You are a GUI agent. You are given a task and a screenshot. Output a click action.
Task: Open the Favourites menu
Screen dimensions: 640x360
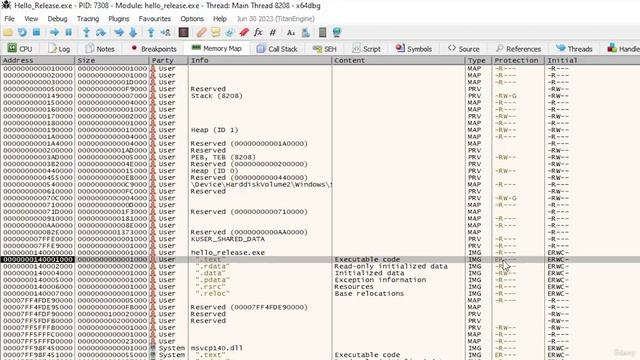(x=155, y=19)
